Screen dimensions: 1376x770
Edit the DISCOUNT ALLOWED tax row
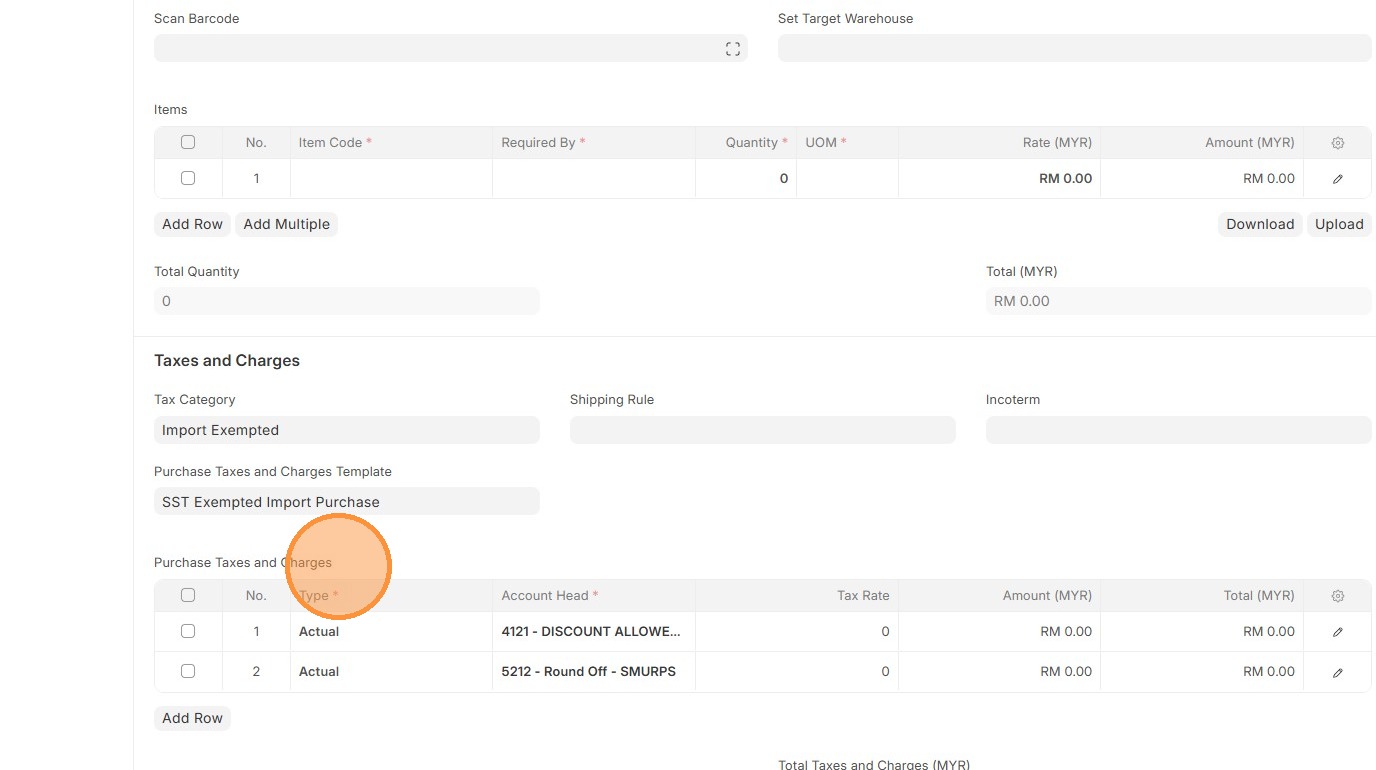tap(1337, 632)
